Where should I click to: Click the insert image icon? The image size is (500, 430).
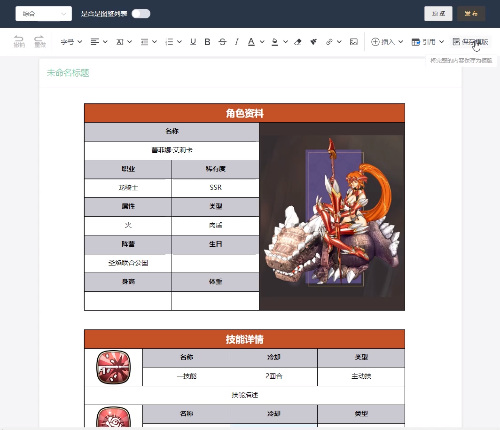(x=354, y=42)
